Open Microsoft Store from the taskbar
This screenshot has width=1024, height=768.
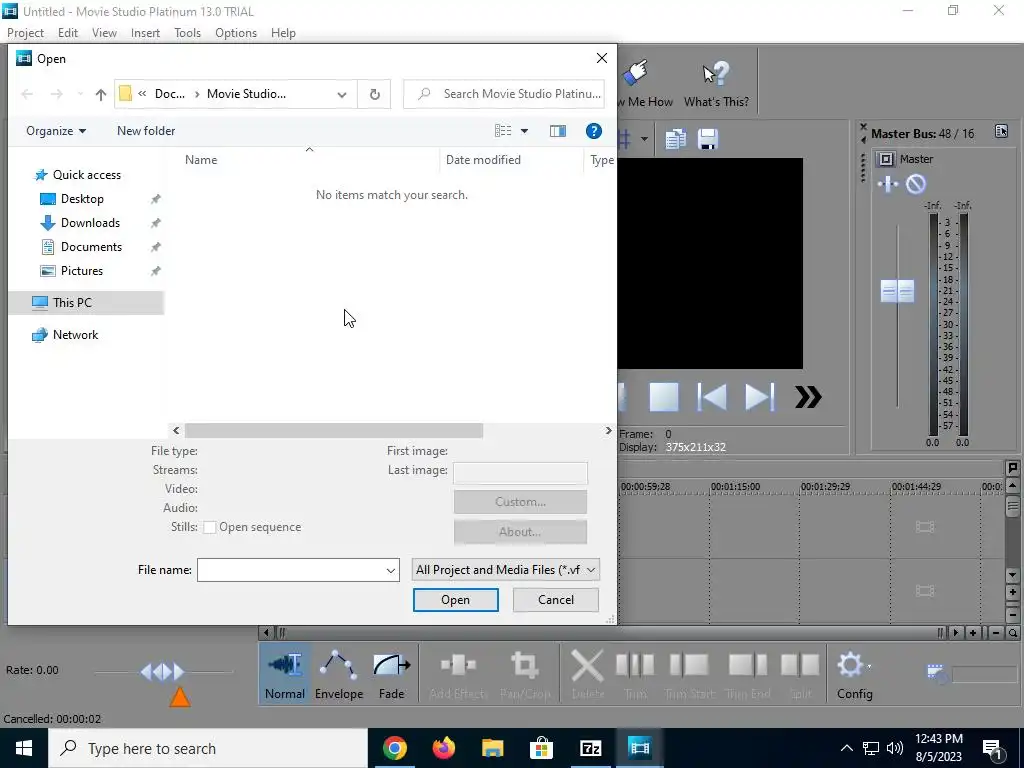pos(541,748)
